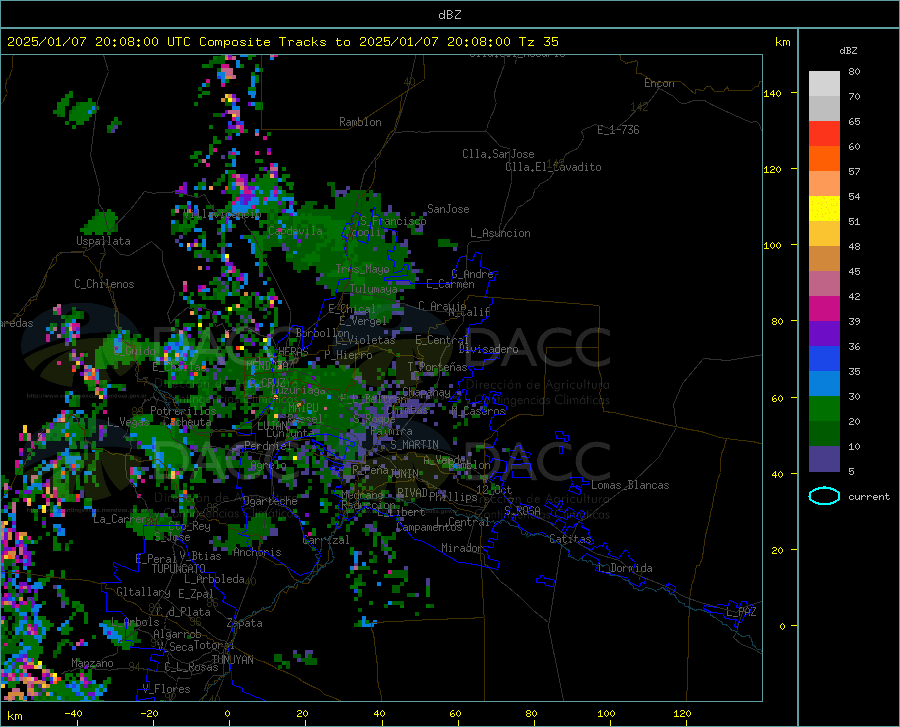This screenshot has height=727, width=900.
Task: Click the Ugarteche map label
Action: pos(270,501)
